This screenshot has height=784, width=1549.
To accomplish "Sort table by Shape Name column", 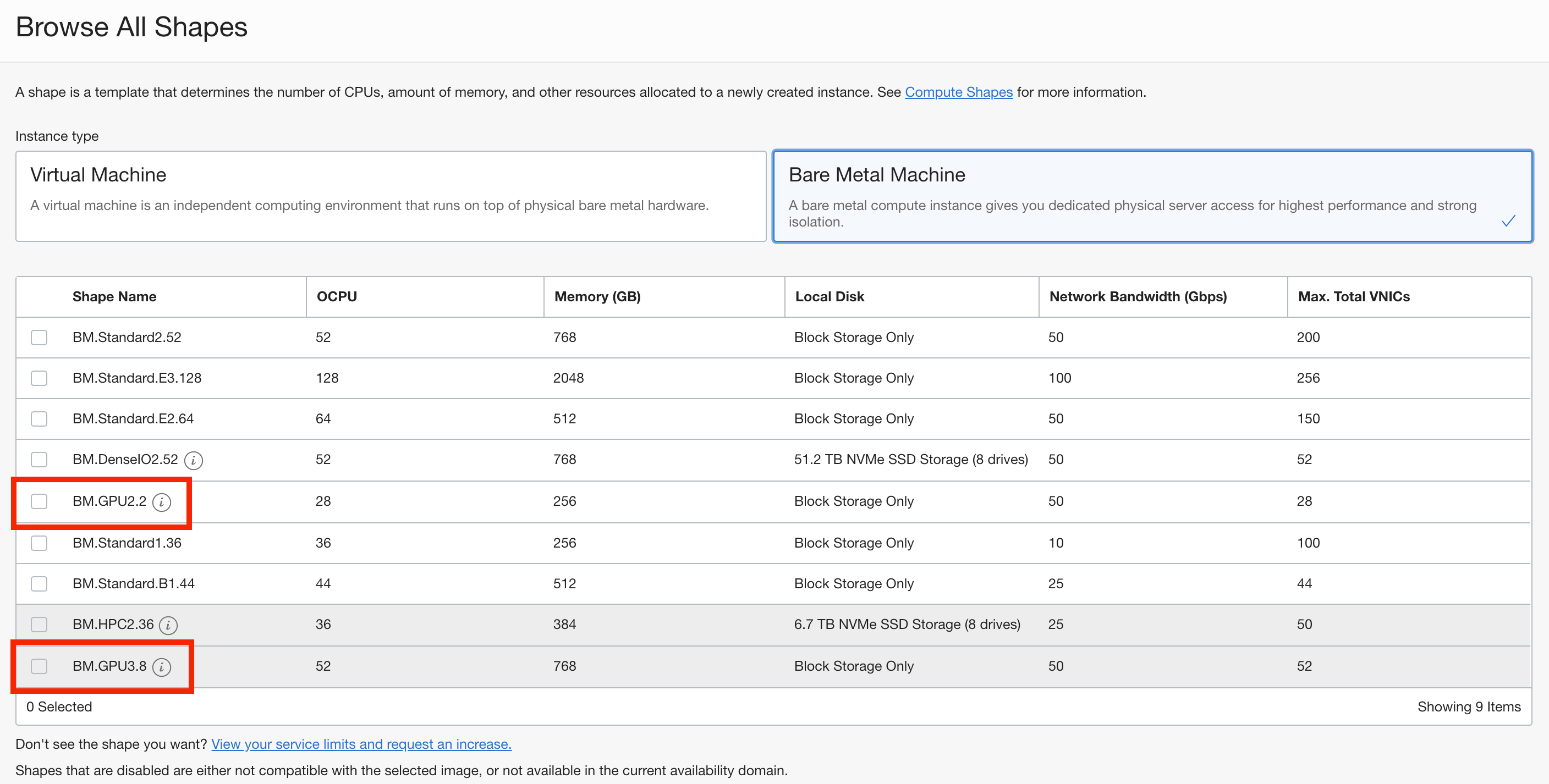I will coord(114,296).
